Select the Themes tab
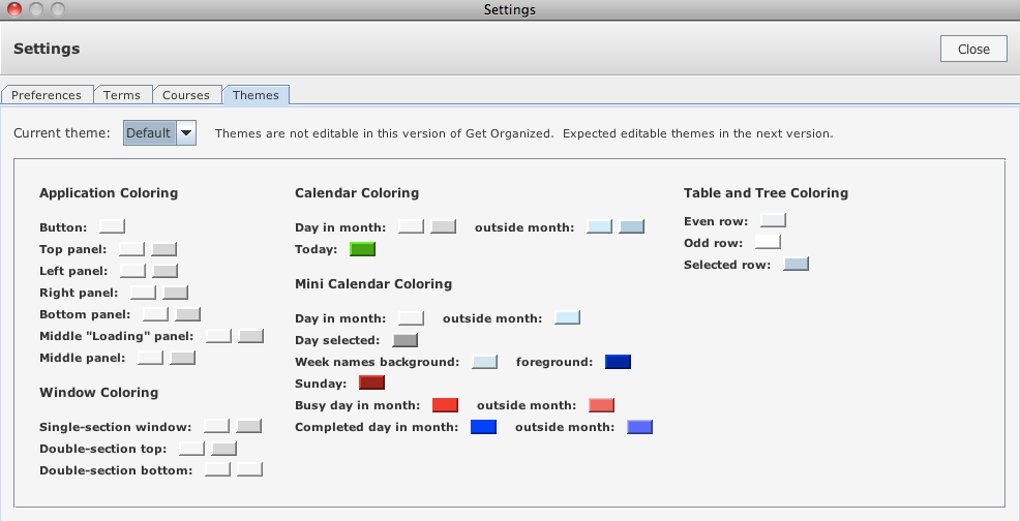Screen dimensions: 1020x521 point(256,95)
